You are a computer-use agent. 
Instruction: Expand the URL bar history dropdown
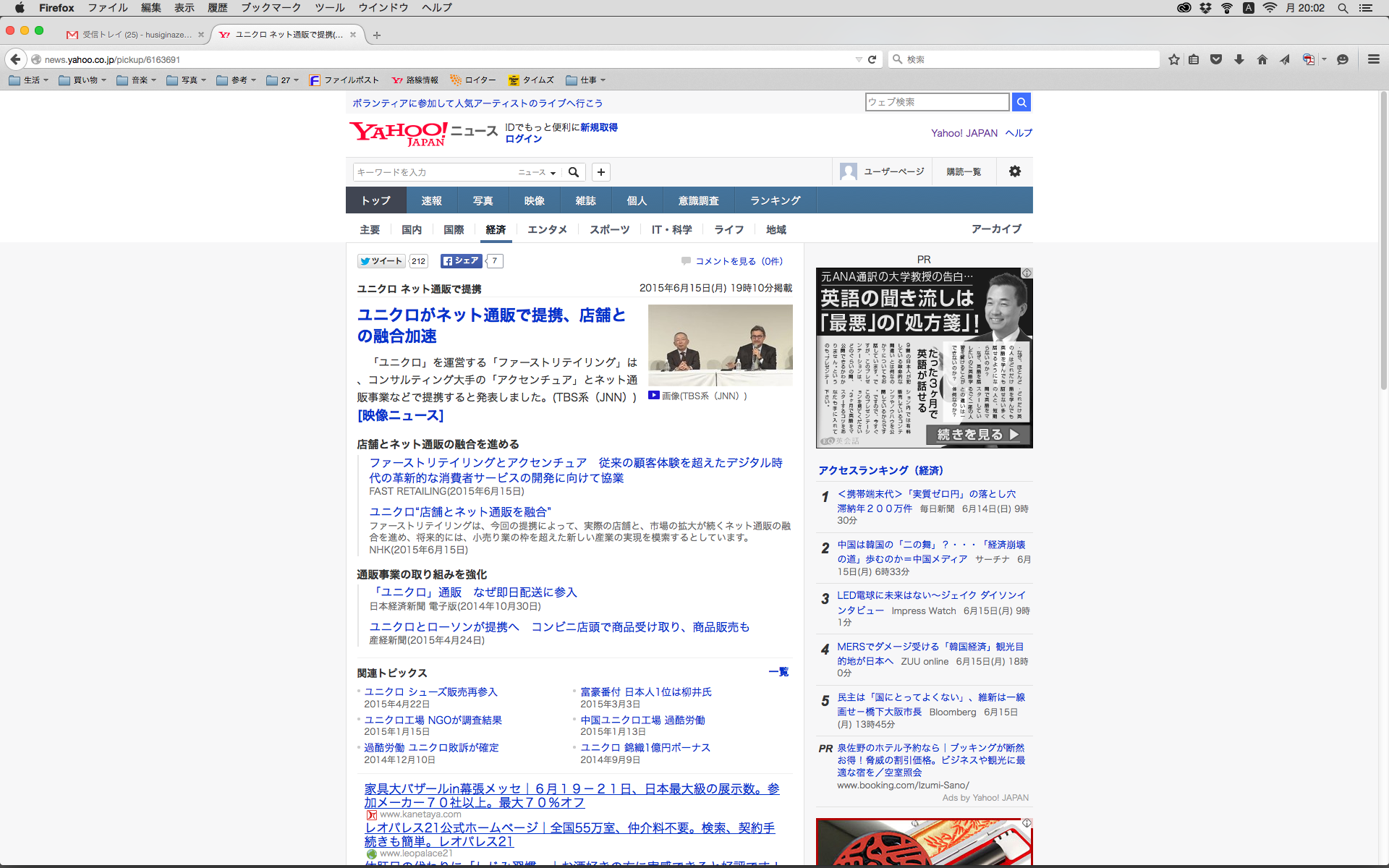(858, 59)
